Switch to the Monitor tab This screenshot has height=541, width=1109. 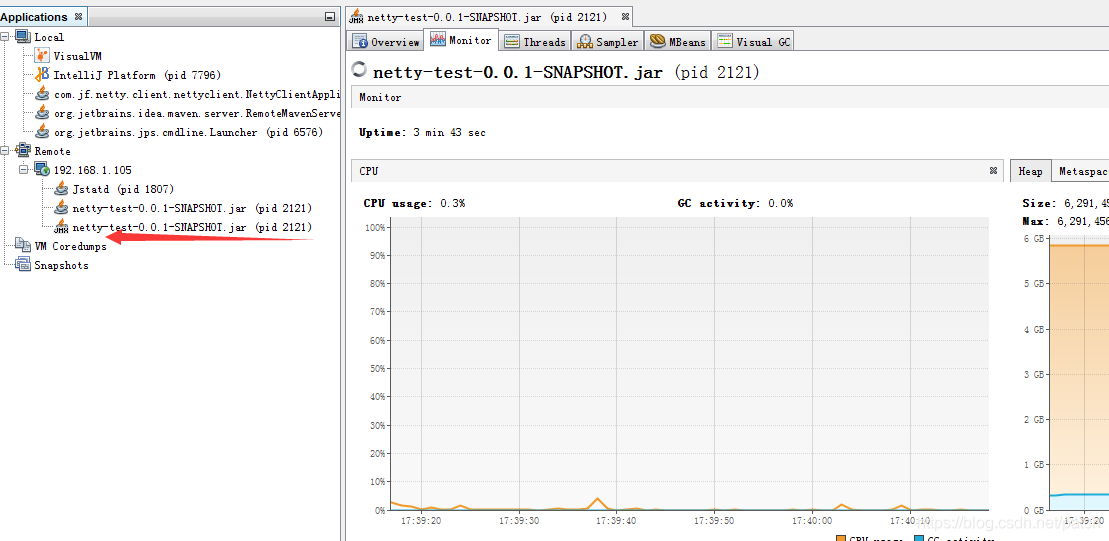[461, 40]
